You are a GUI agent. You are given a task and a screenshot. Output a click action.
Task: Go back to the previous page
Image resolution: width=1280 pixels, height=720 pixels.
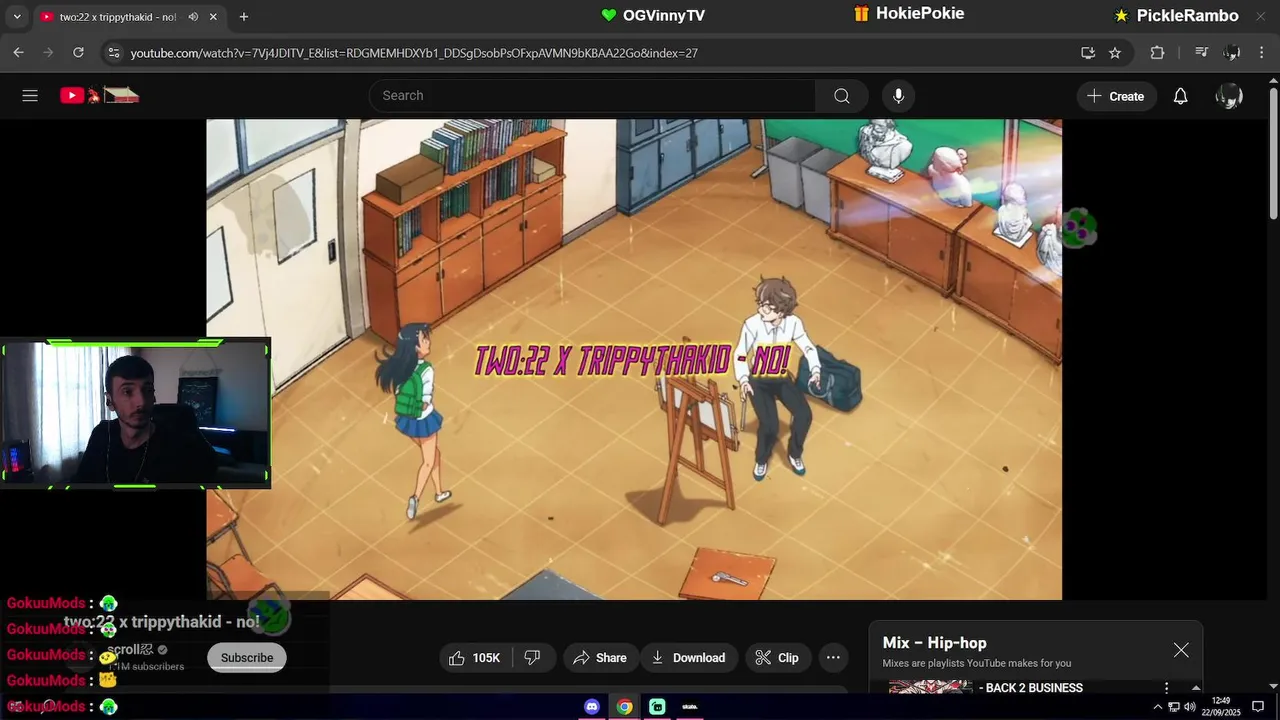click(x=18, y=53)
